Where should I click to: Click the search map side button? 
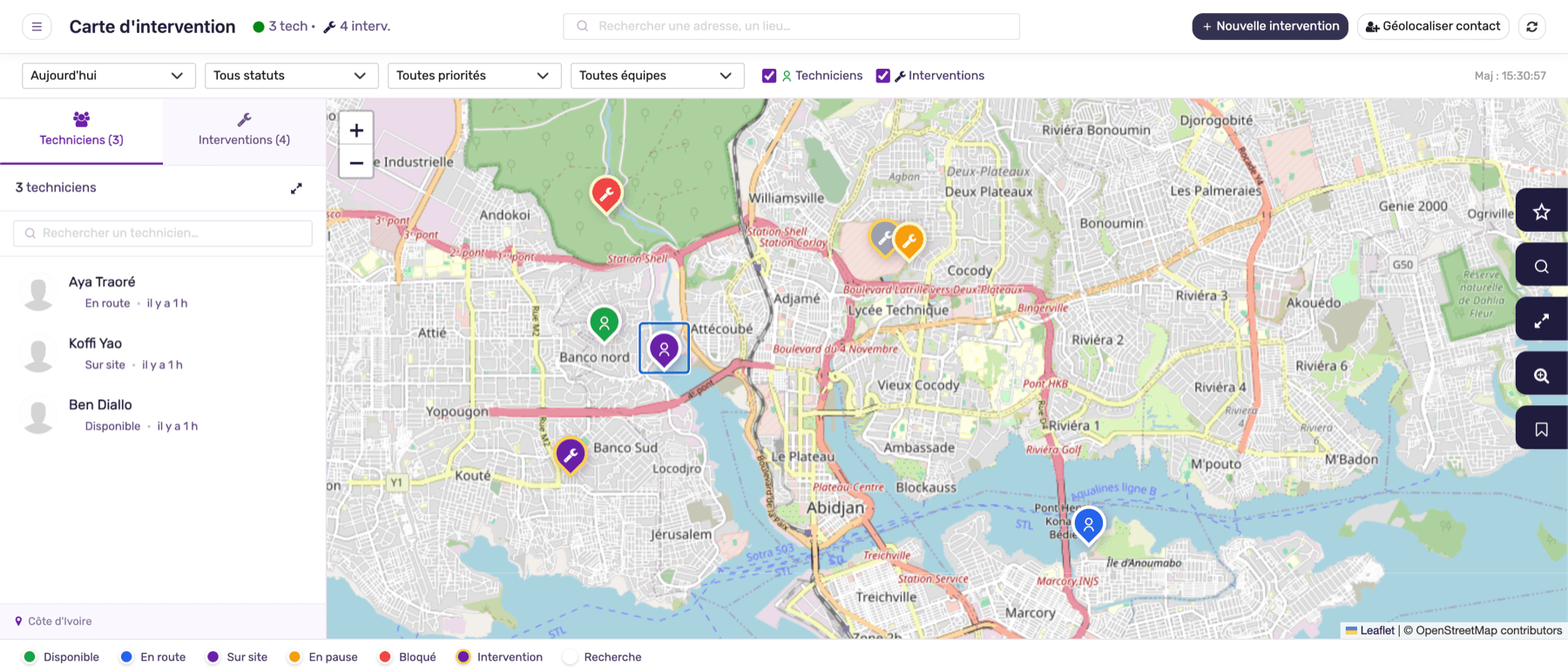click(x=1541, y=266)
